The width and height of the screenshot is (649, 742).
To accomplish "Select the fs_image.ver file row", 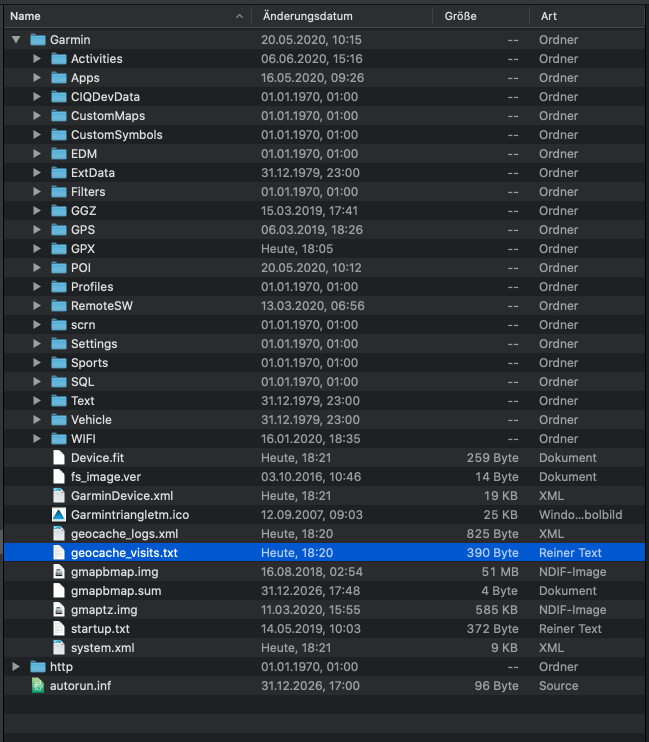I will (x=324, y=477).
